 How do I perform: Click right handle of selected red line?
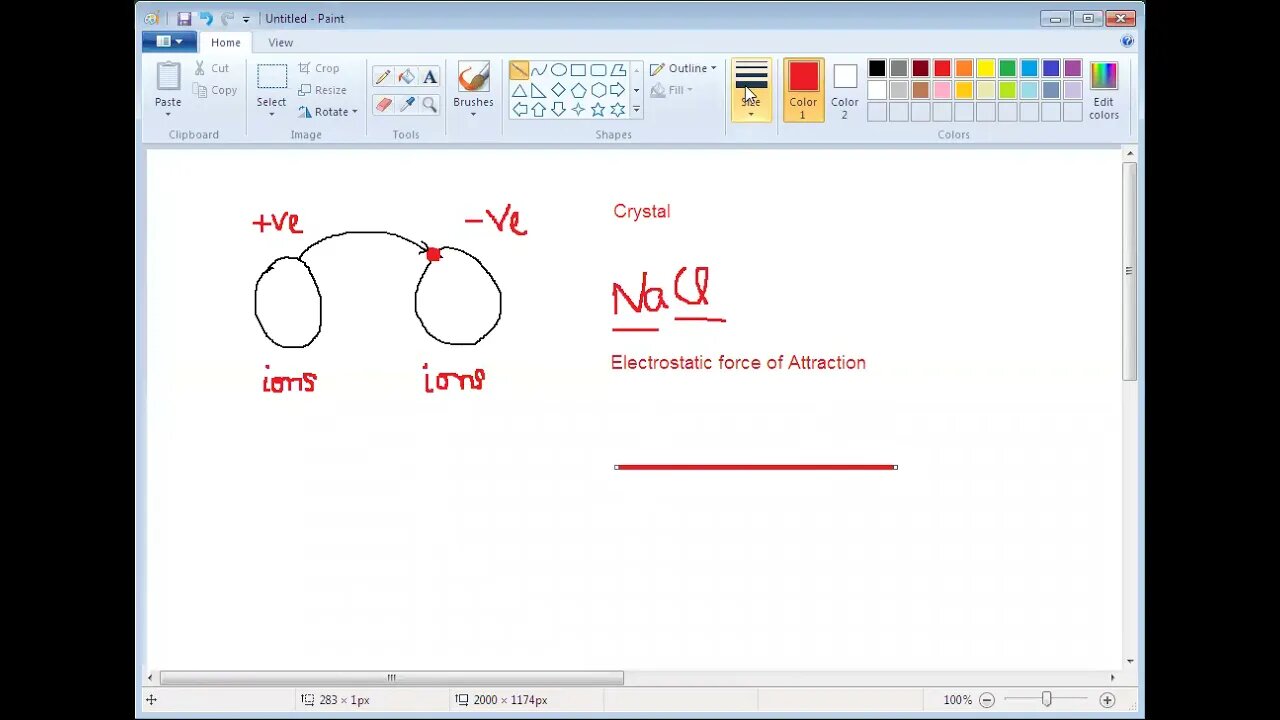tap(896, 467)
